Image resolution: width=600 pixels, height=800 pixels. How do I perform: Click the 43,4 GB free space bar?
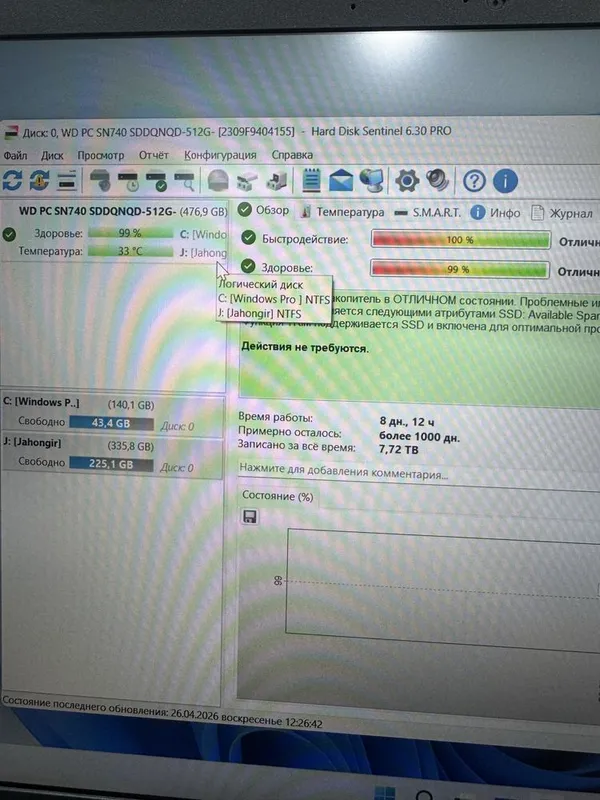[x=111, y=423]
